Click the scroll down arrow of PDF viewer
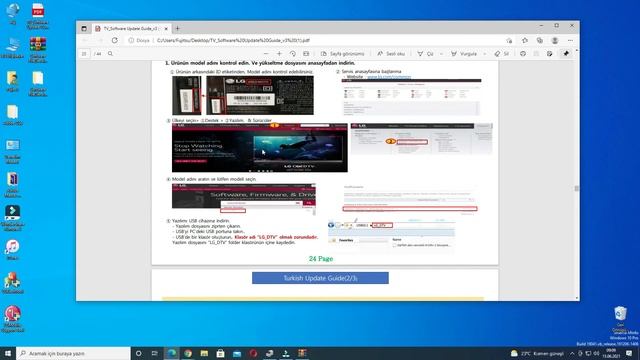 click(576, 298)
